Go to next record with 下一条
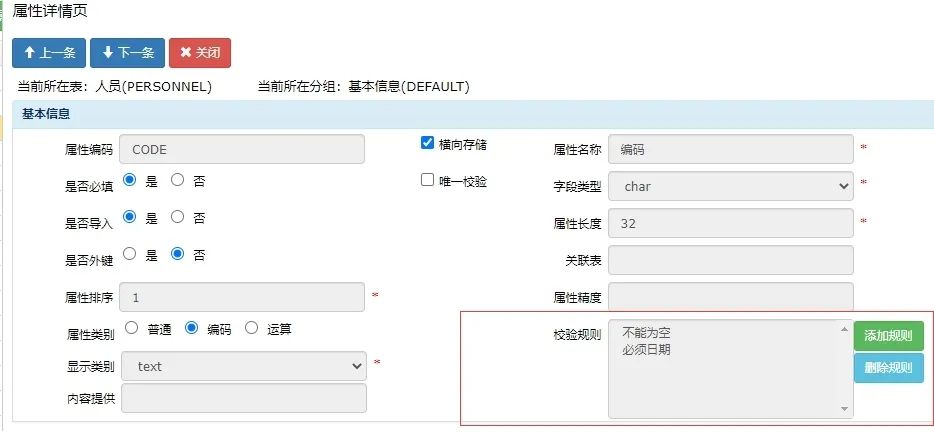934x432 pixels. pos(127,53)
